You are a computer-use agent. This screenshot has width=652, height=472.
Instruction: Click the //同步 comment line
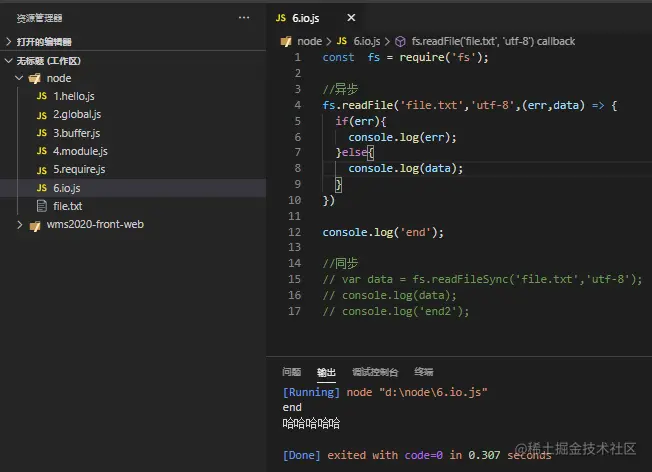click(x=340, y=263)
